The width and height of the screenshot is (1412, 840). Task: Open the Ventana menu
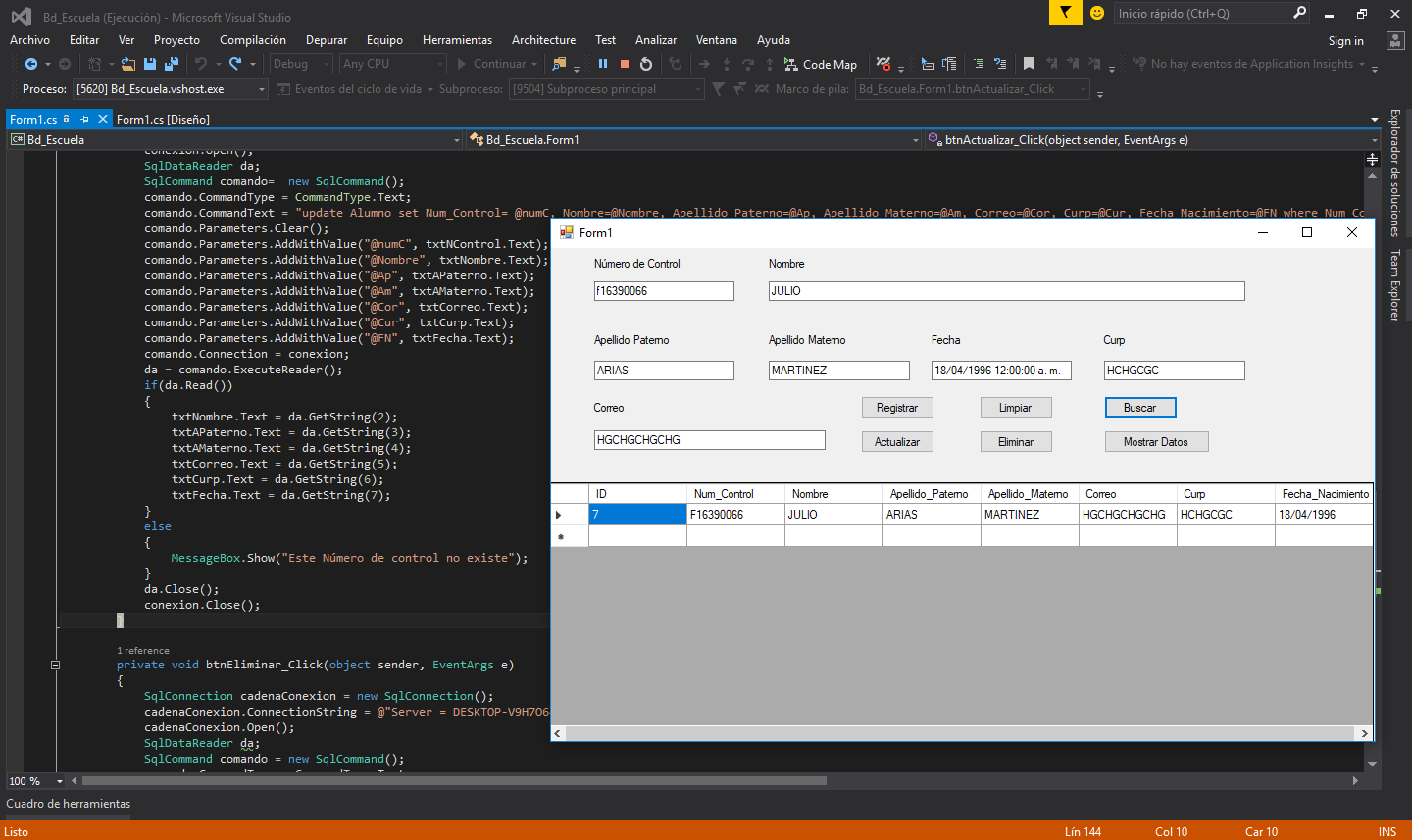[716, 40]
